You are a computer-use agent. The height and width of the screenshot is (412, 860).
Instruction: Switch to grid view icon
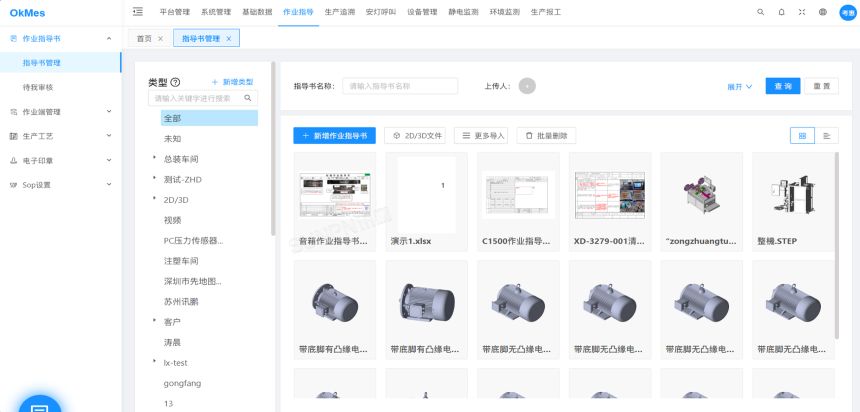coord(802,136)
